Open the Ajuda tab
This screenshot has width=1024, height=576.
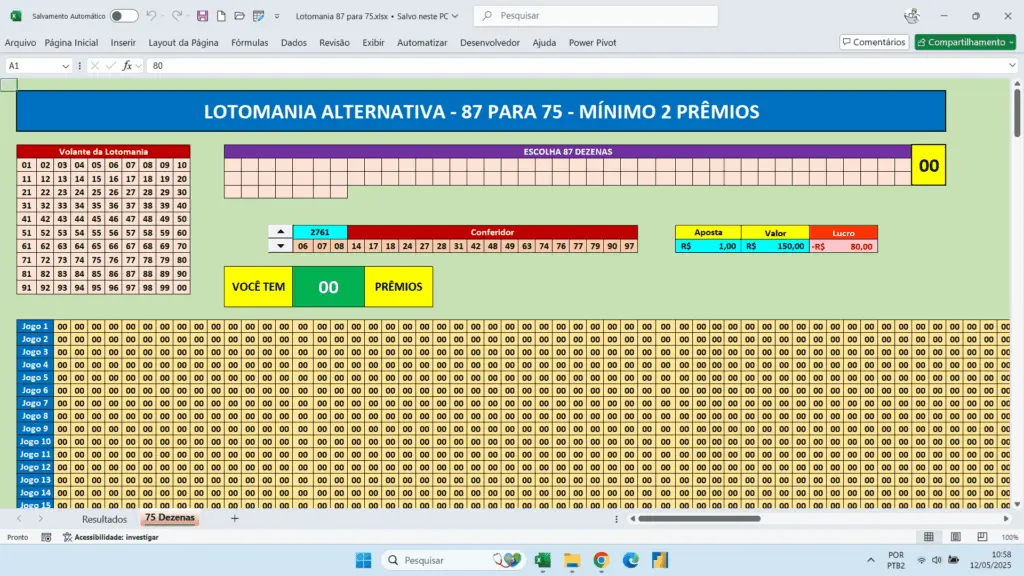click(544, 42)
